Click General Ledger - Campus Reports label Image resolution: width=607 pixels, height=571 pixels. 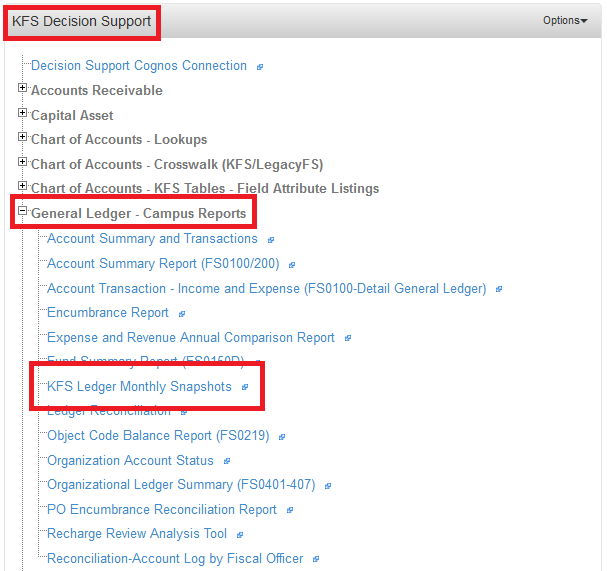pos(138,213)
